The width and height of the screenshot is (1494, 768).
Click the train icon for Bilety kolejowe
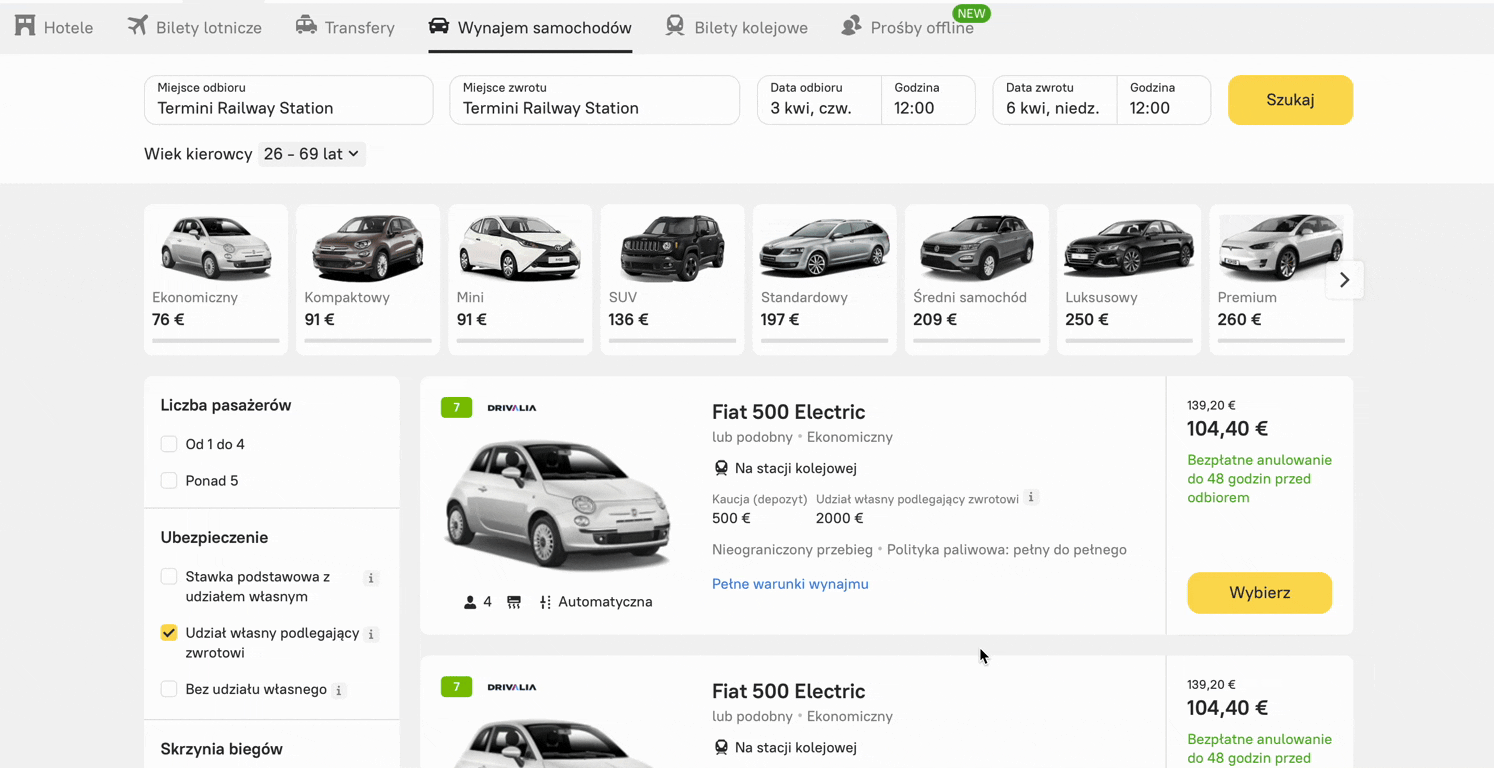tap(675, 26)
